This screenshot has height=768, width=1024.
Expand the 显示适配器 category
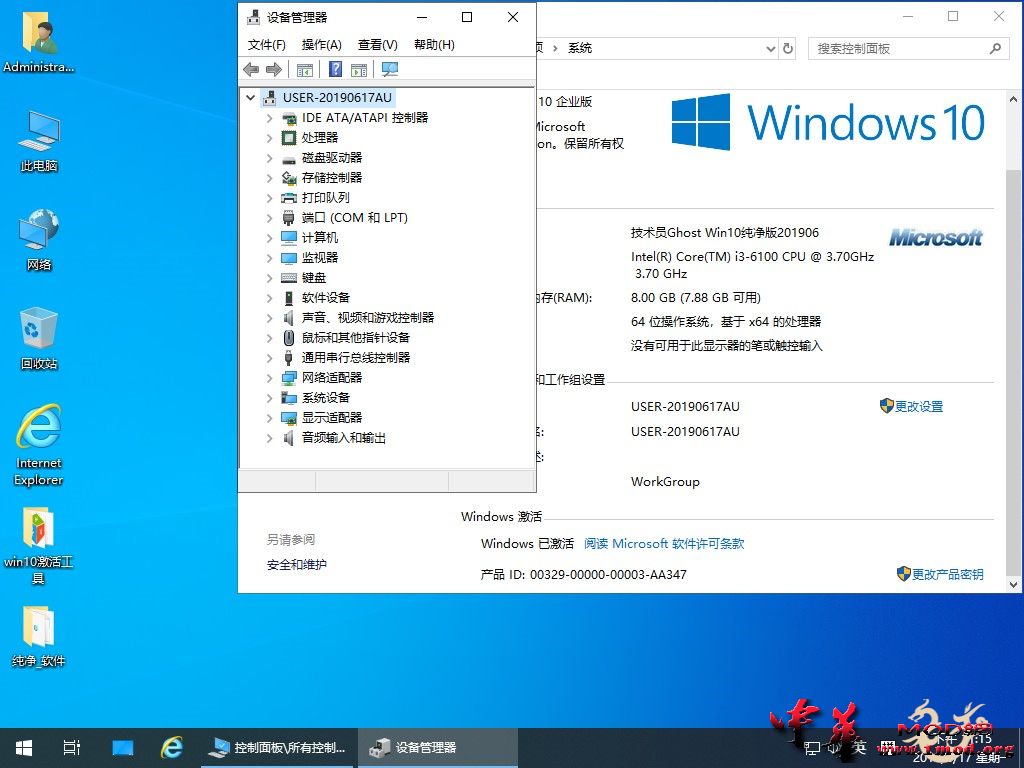269,418
